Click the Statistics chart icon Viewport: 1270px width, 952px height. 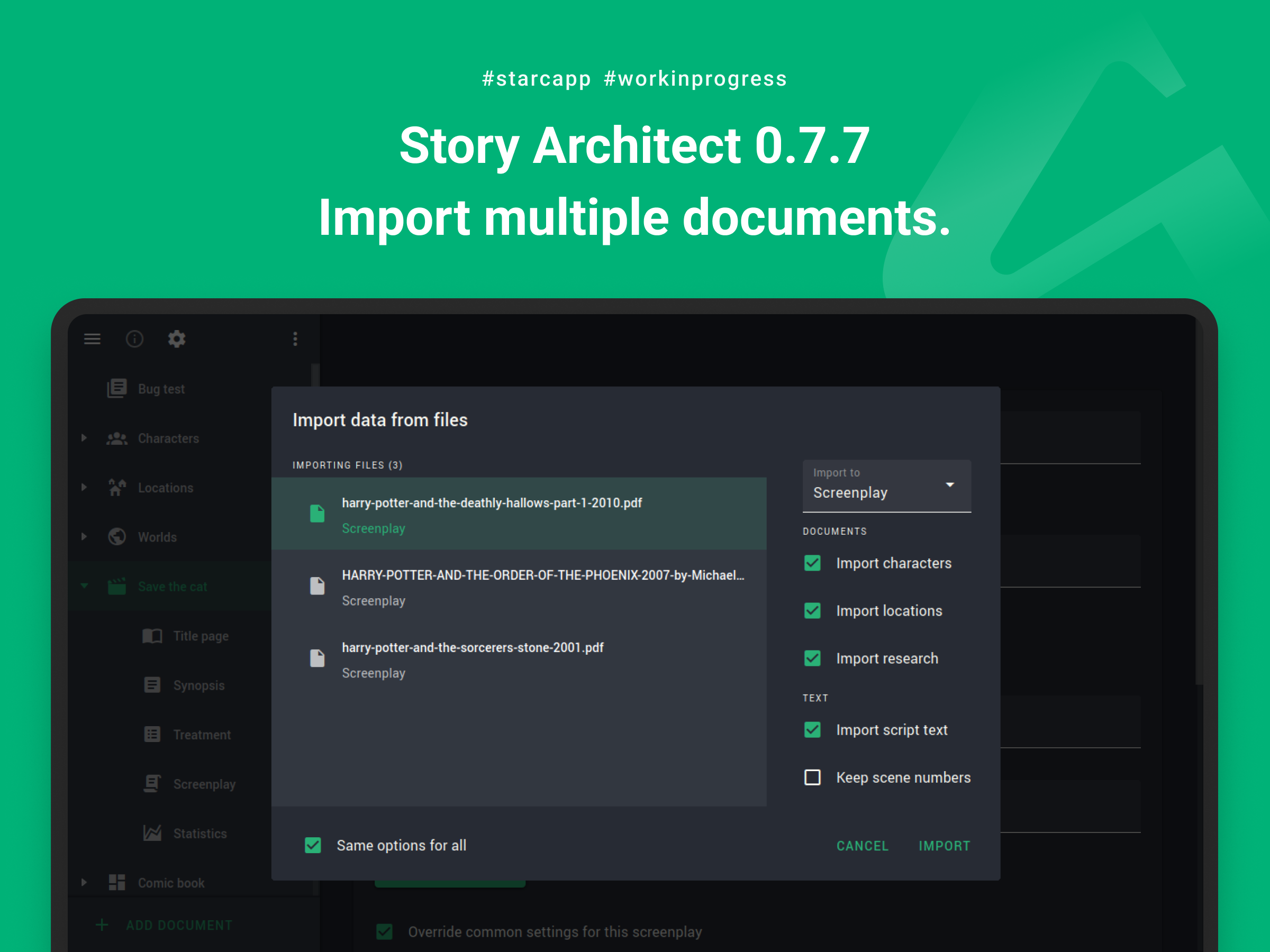click(x=152, y=833)
